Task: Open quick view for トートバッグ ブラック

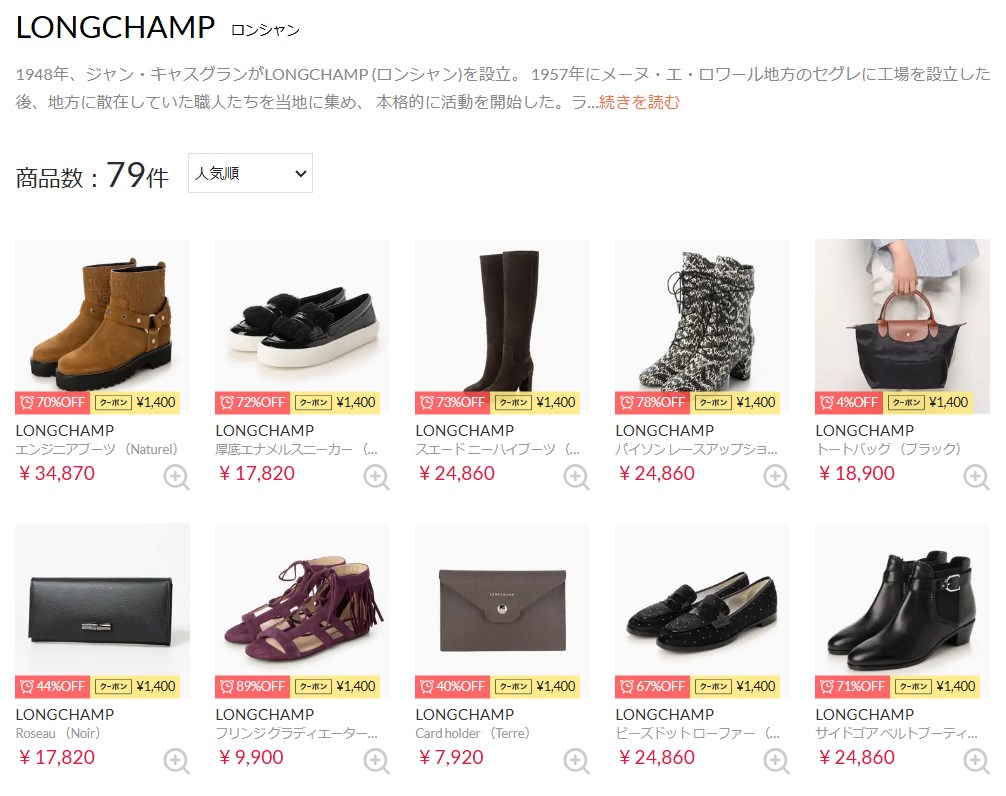Action: coord(976,477)
